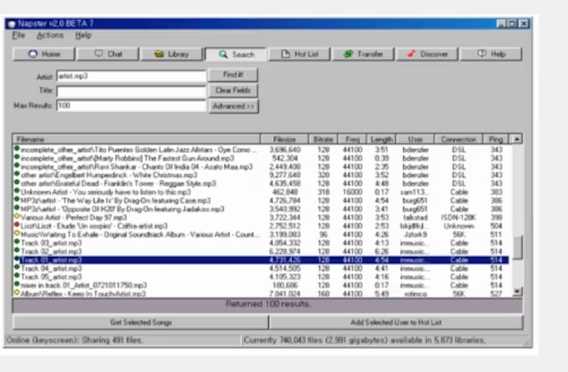Click into the empty Title field
The height and width of the screenshot is (372, 568).
131,91
